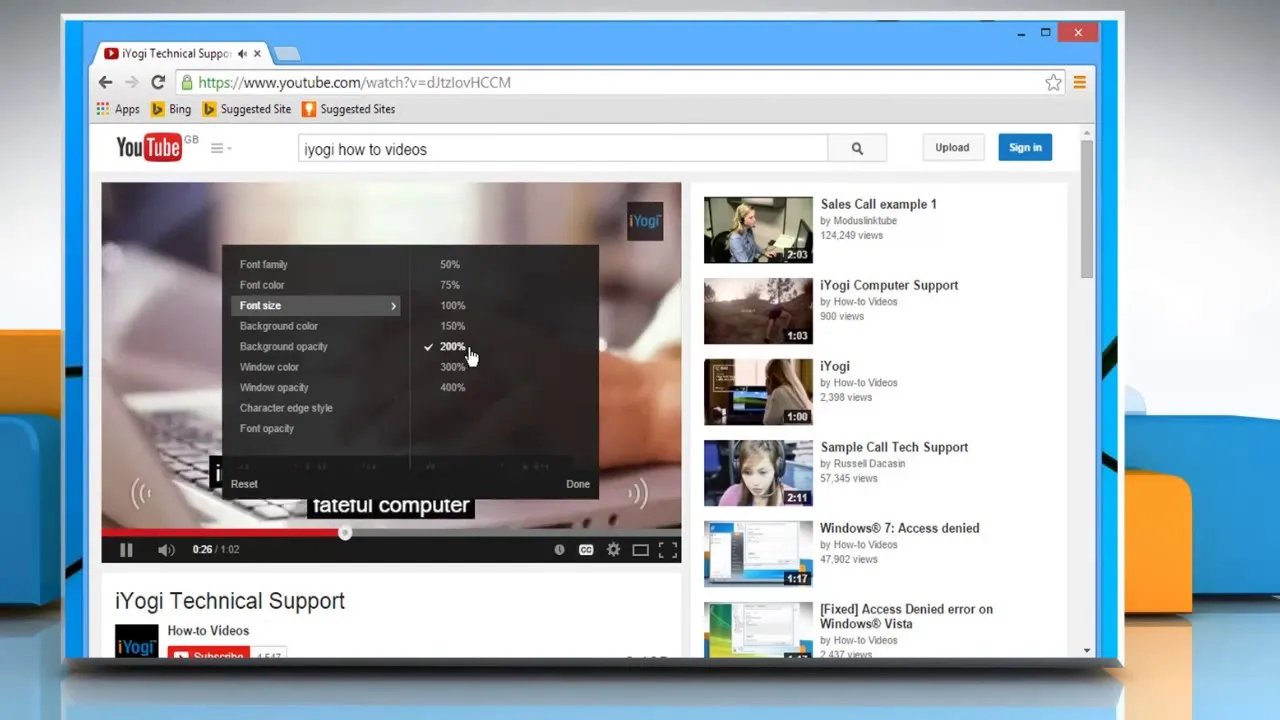Choose 75% font size
The image size is (1280, 720).
pos(450,285)
